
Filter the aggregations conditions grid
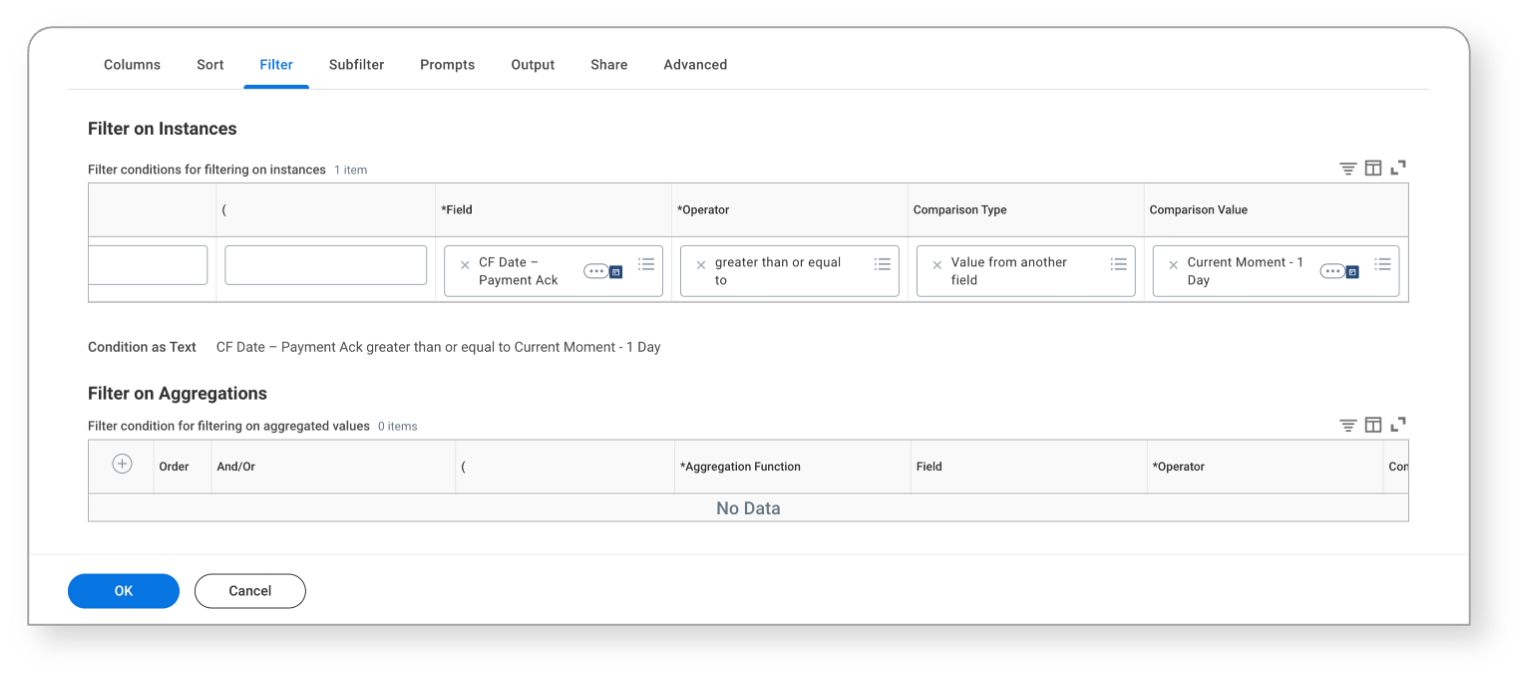(1348, 425)
